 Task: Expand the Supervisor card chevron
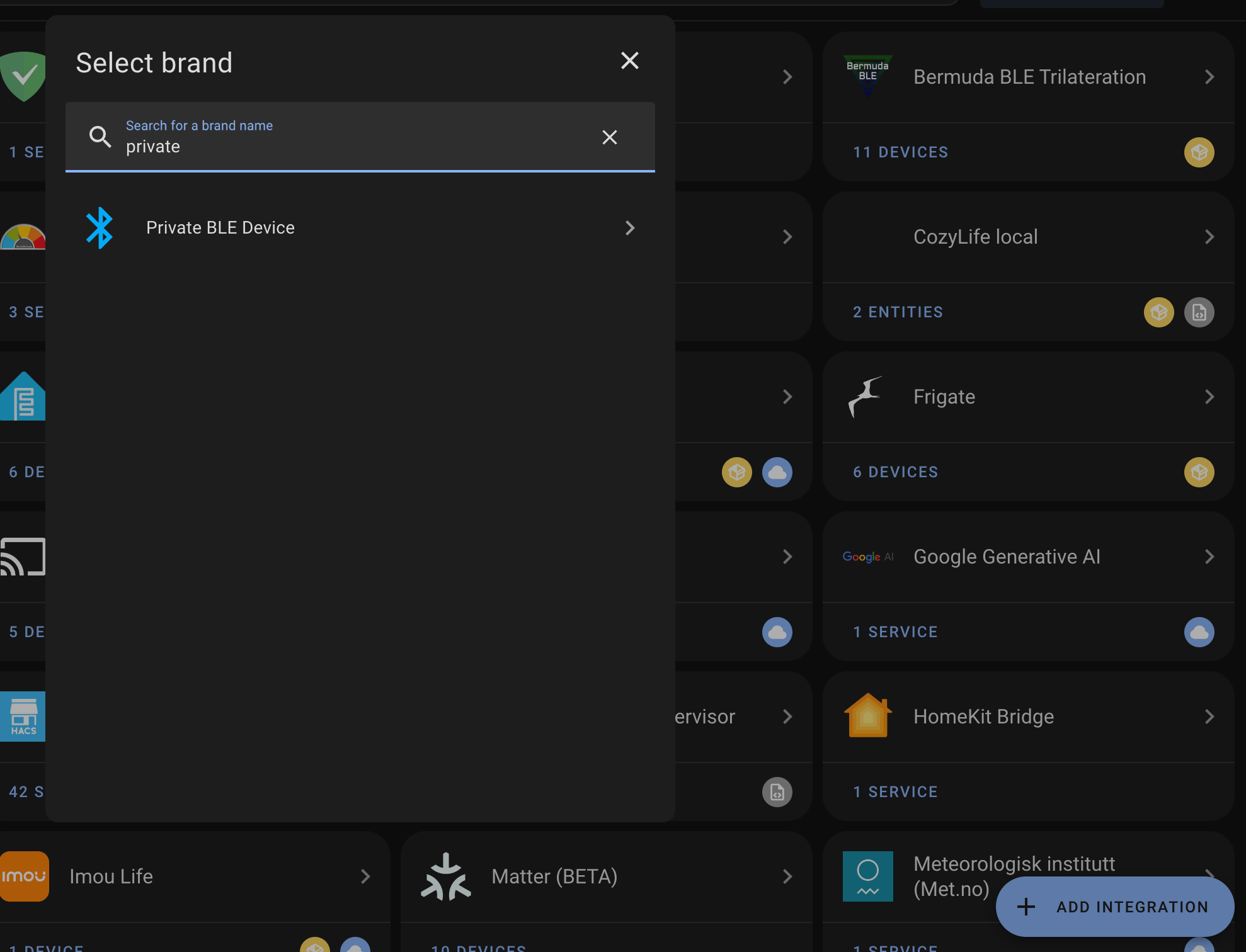click(787, 717)
